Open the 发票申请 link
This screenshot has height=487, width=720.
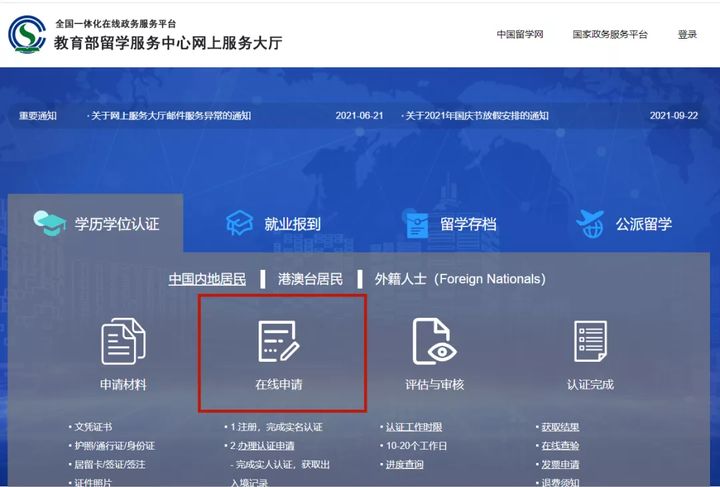coord(560,465)
